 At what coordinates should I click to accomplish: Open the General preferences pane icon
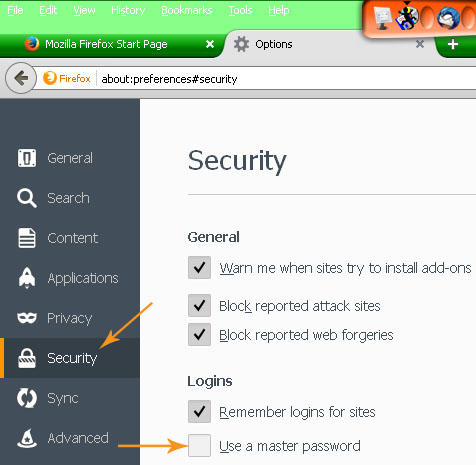click(x=27, y=158)
